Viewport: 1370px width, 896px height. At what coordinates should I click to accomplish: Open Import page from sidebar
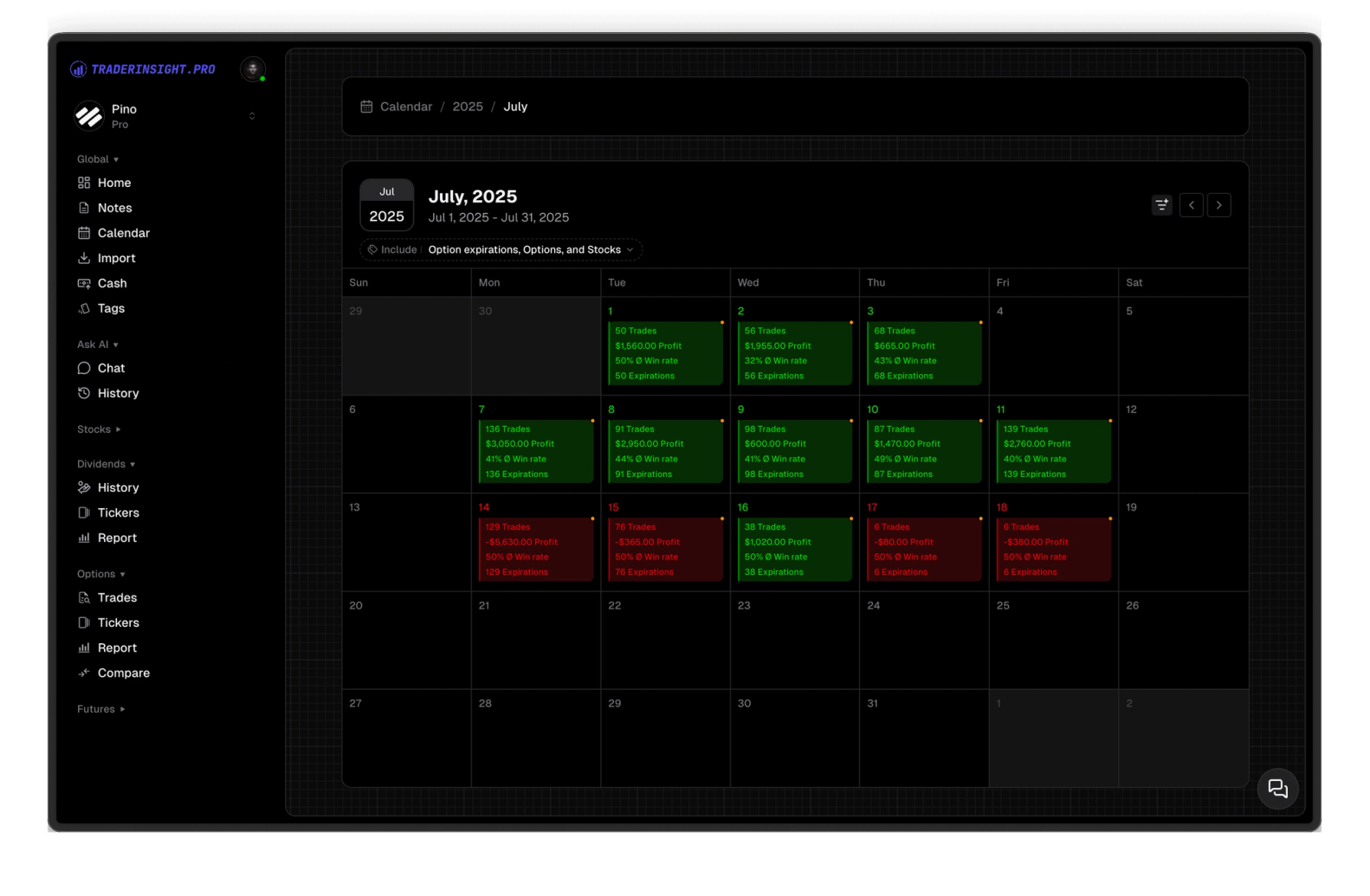(x=117, y=258)
